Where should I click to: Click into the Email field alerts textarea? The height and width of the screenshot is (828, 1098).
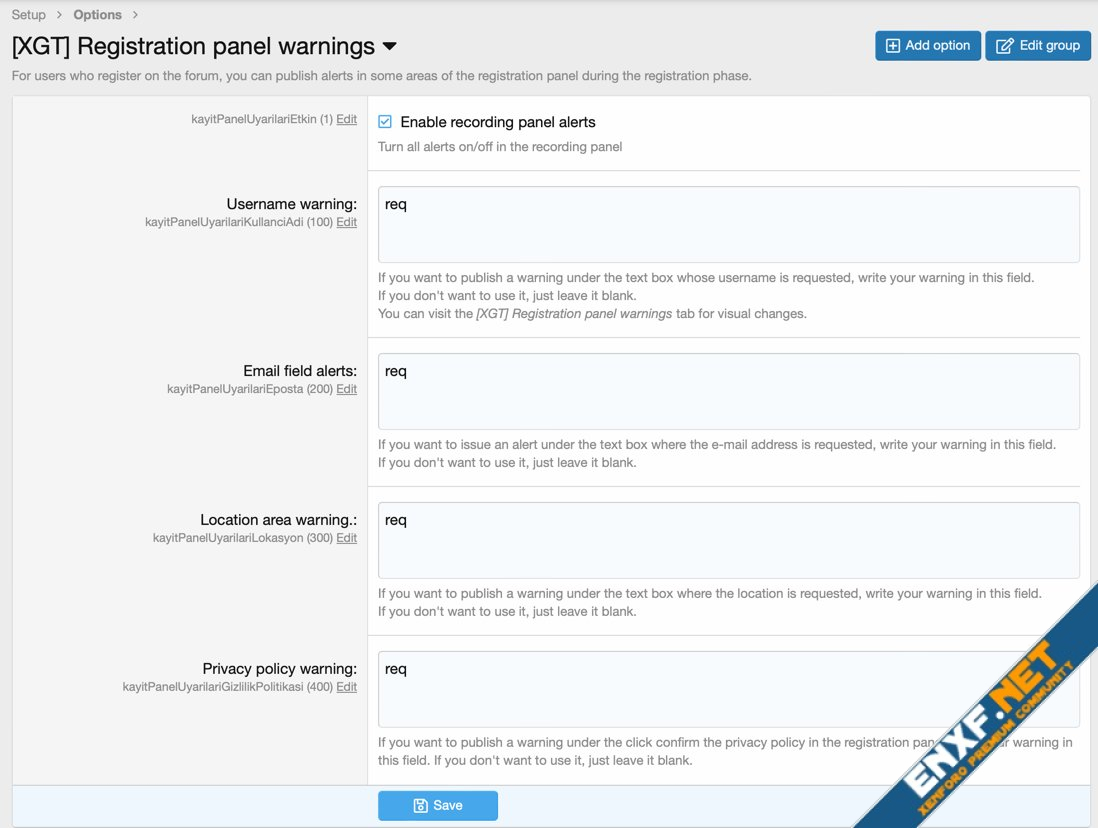(728, 391)
